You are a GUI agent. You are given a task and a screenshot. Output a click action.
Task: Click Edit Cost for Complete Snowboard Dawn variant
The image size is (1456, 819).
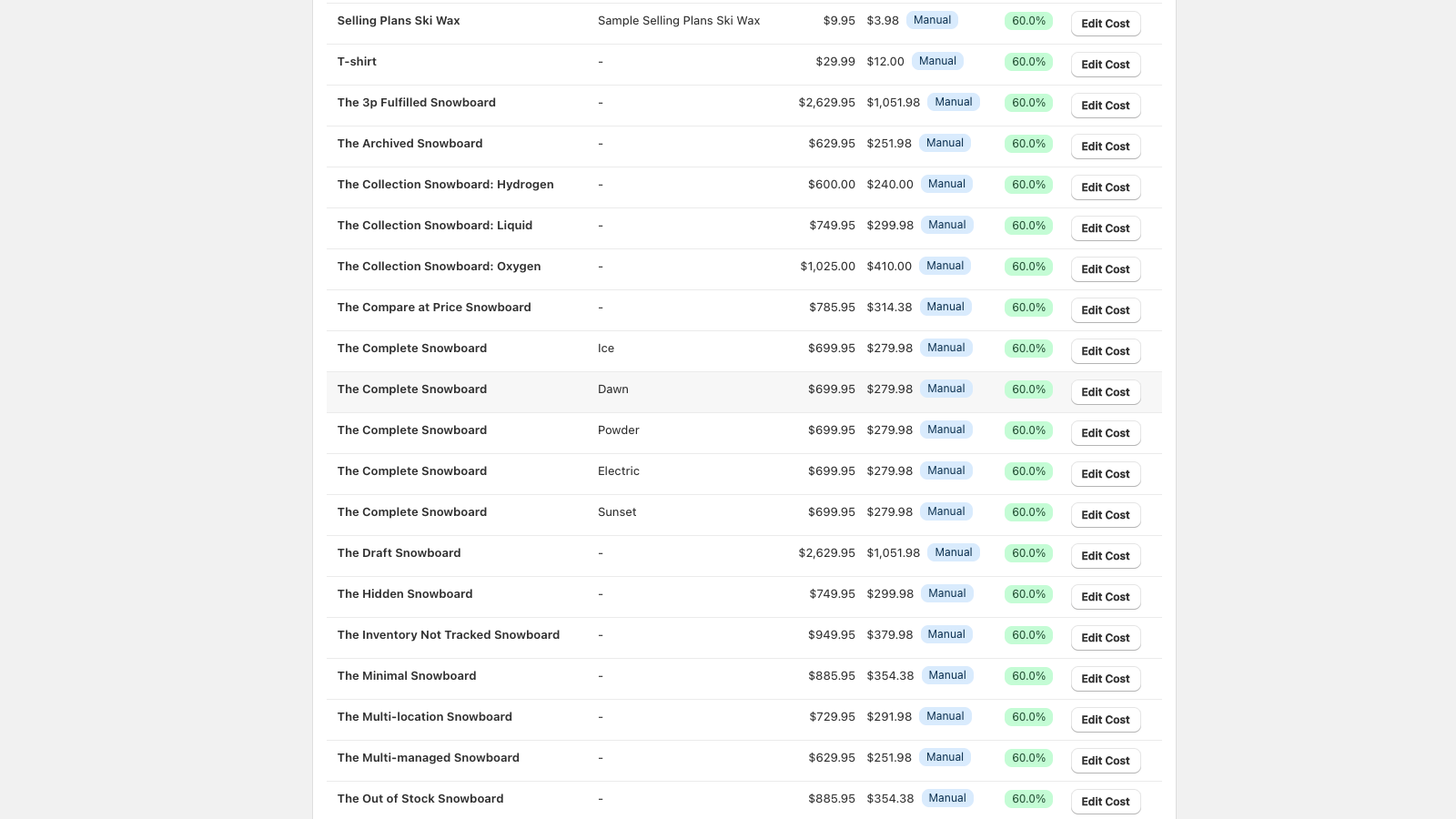click(x=1105, y=392)
